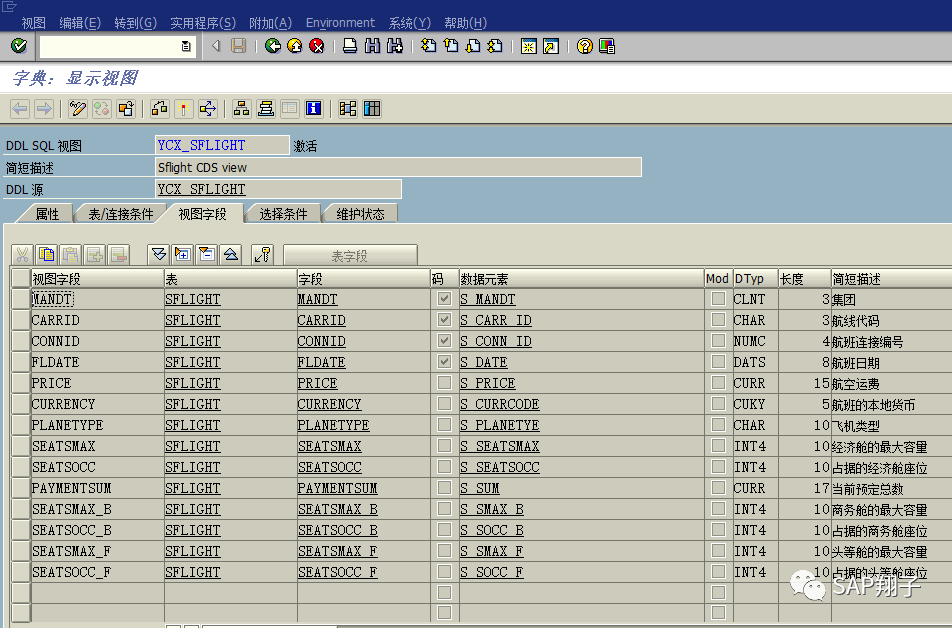Click the Create New Session icon
Screen dimensions: 952x628
[x=529, y=46]
